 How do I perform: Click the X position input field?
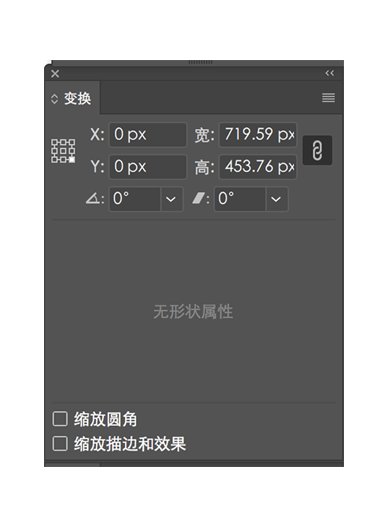pos(148,134)
